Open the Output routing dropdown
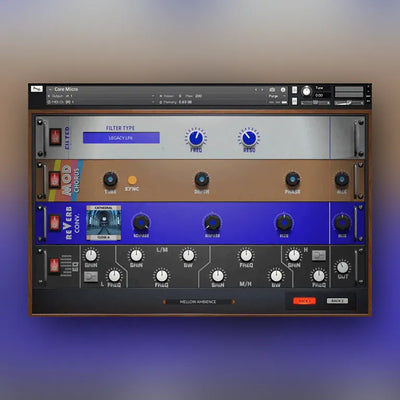 pos(100,96)
